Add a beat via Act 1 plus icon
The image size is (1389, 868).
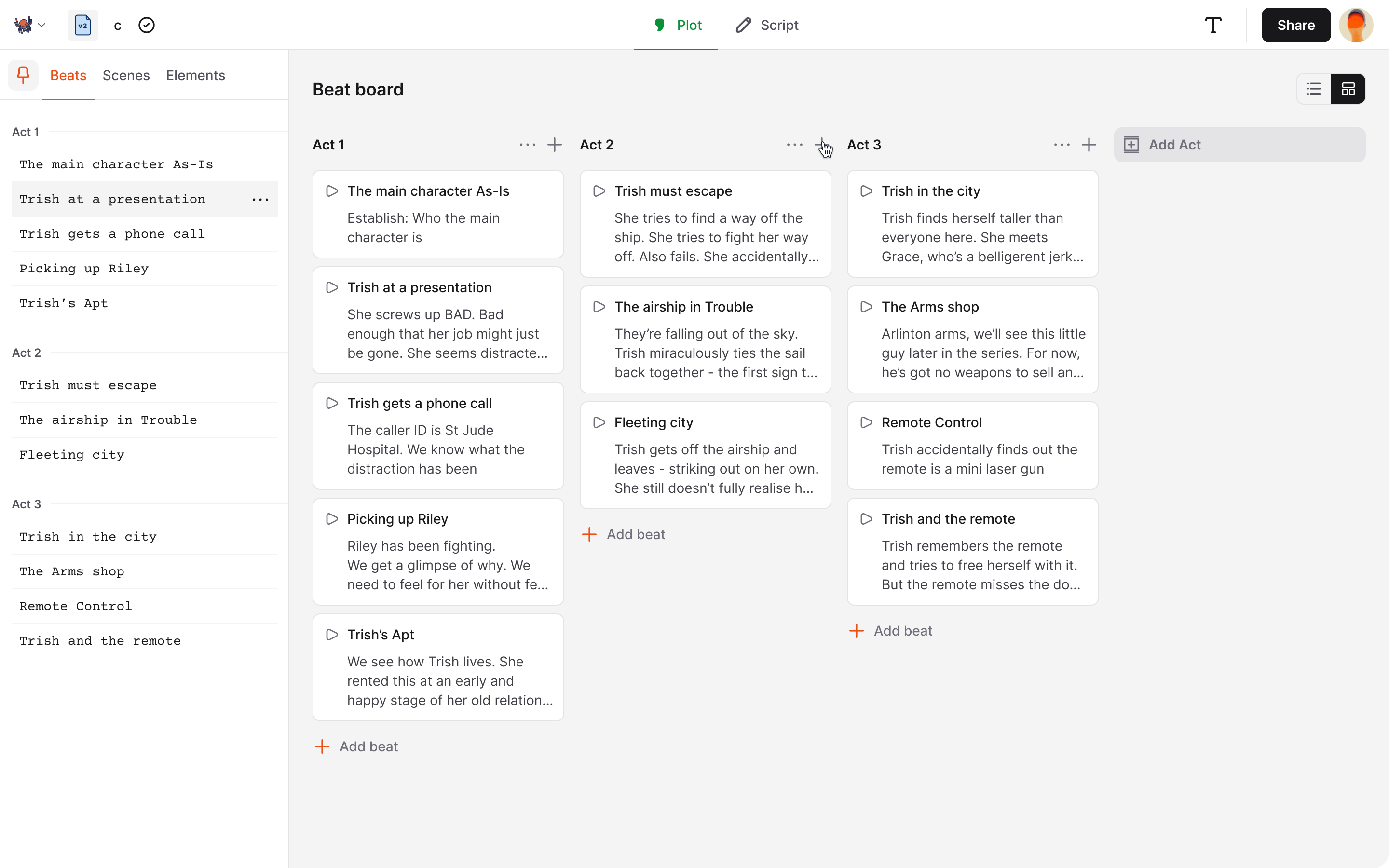coord(554,145)
